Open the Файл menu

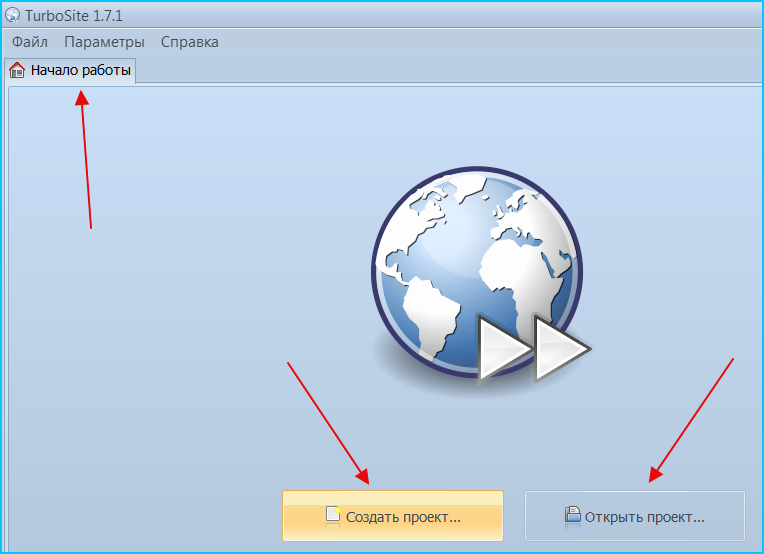[30, 42]
